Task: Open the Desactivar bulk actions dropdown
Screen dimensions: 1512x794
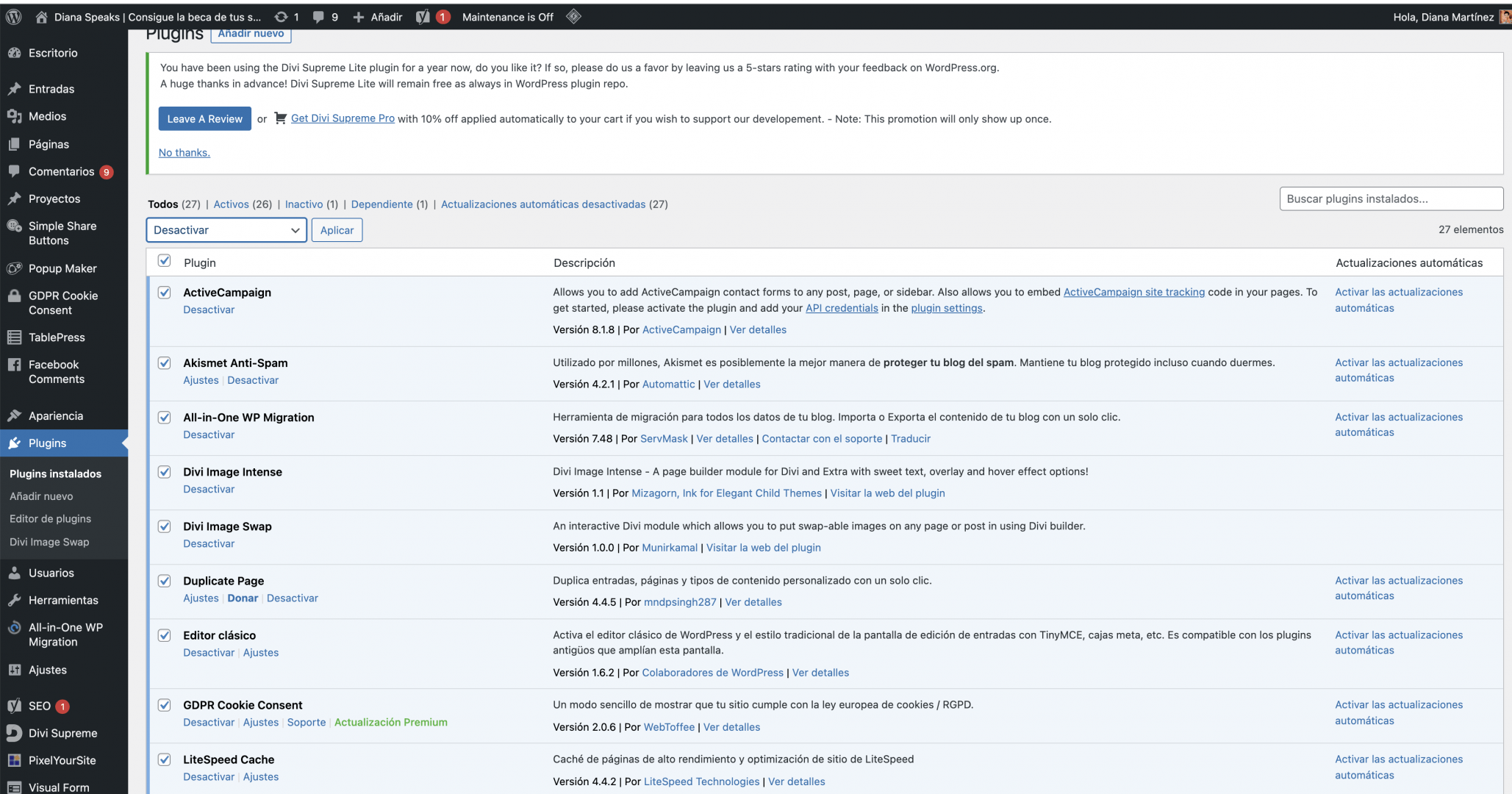Action: pos(226,230)
